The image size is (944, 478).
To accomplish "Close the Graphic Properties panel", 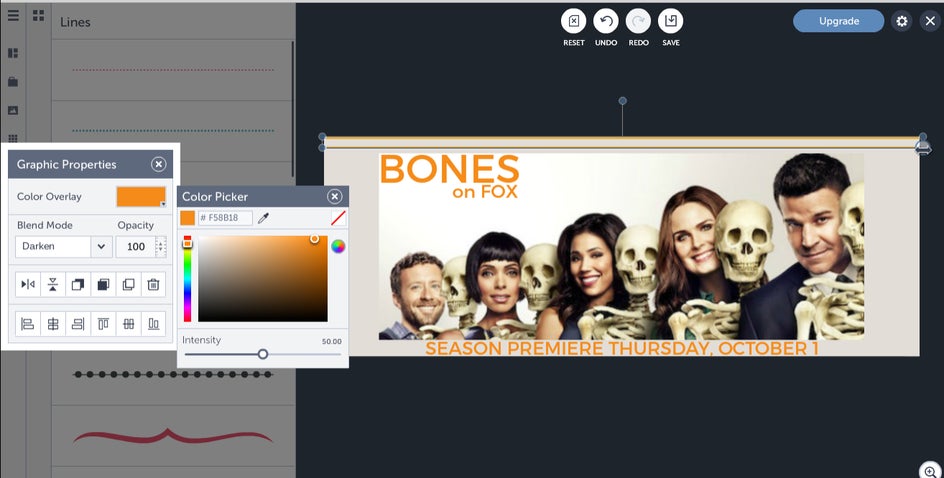I will 158,164.
